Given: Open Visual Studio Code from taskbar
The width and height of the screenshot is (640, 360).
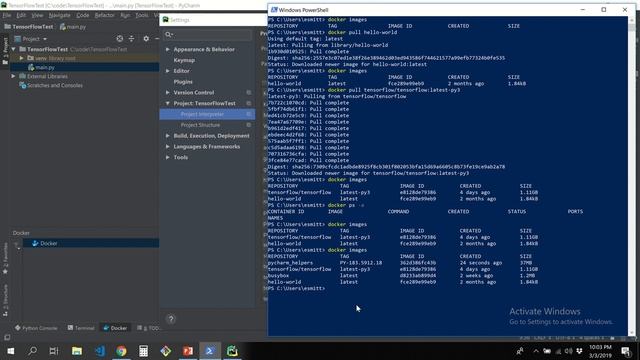Looking at the screenshot, I should coord(99,351).
